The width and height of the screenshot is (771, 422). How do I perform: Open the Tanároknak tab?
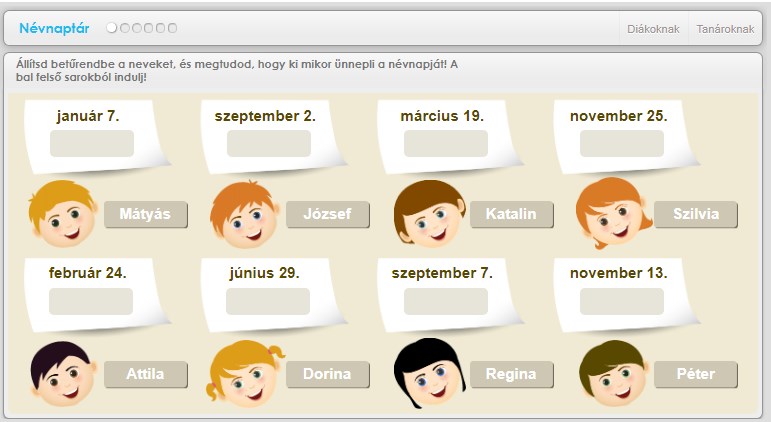[x=725, y=29]
